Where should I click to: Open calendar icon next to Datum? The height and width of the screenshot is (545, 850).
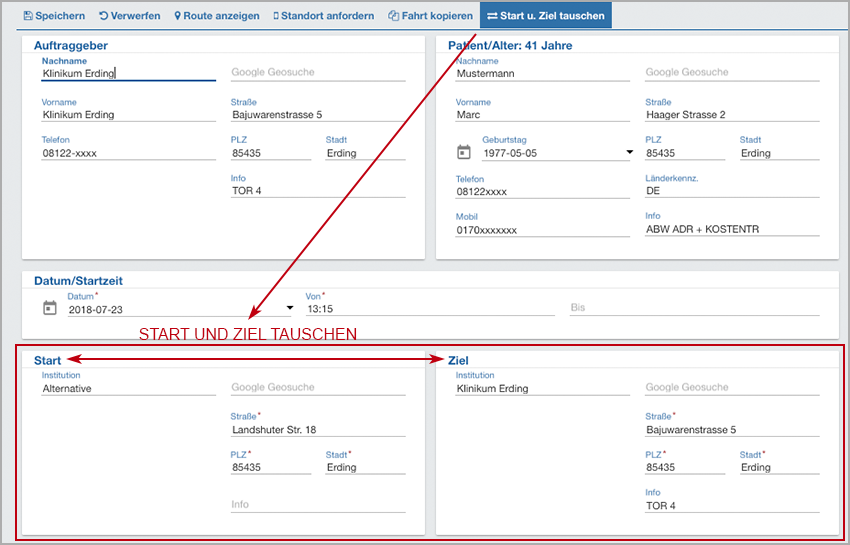(50, 309)
